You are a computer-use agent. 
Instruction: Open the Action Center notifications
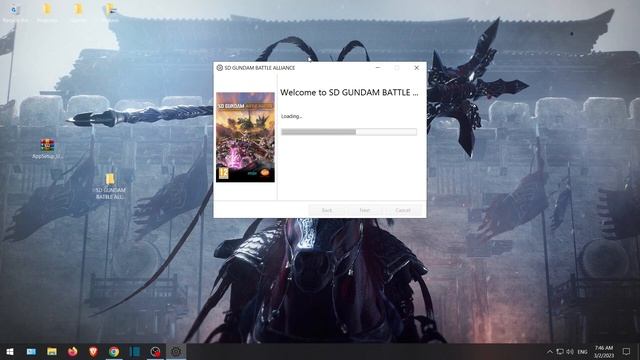(x=627, y=351)
